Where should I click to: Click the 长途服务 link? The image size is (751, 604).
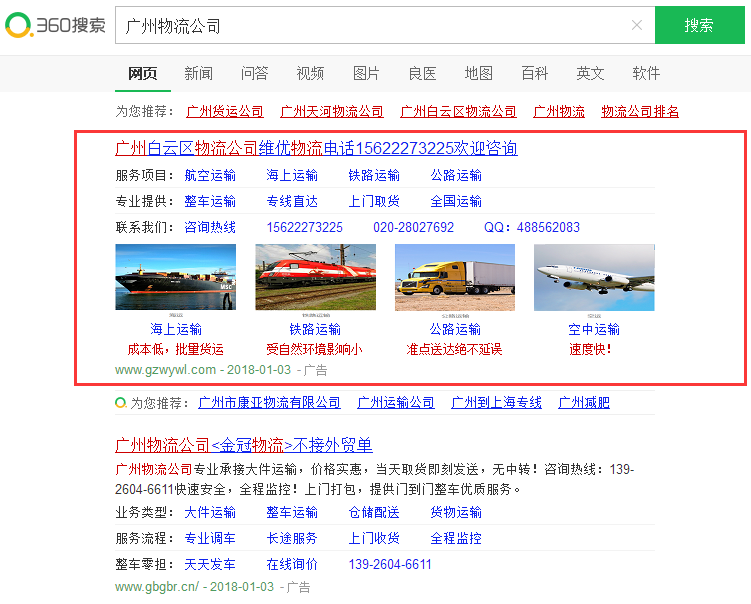point(292,538)
